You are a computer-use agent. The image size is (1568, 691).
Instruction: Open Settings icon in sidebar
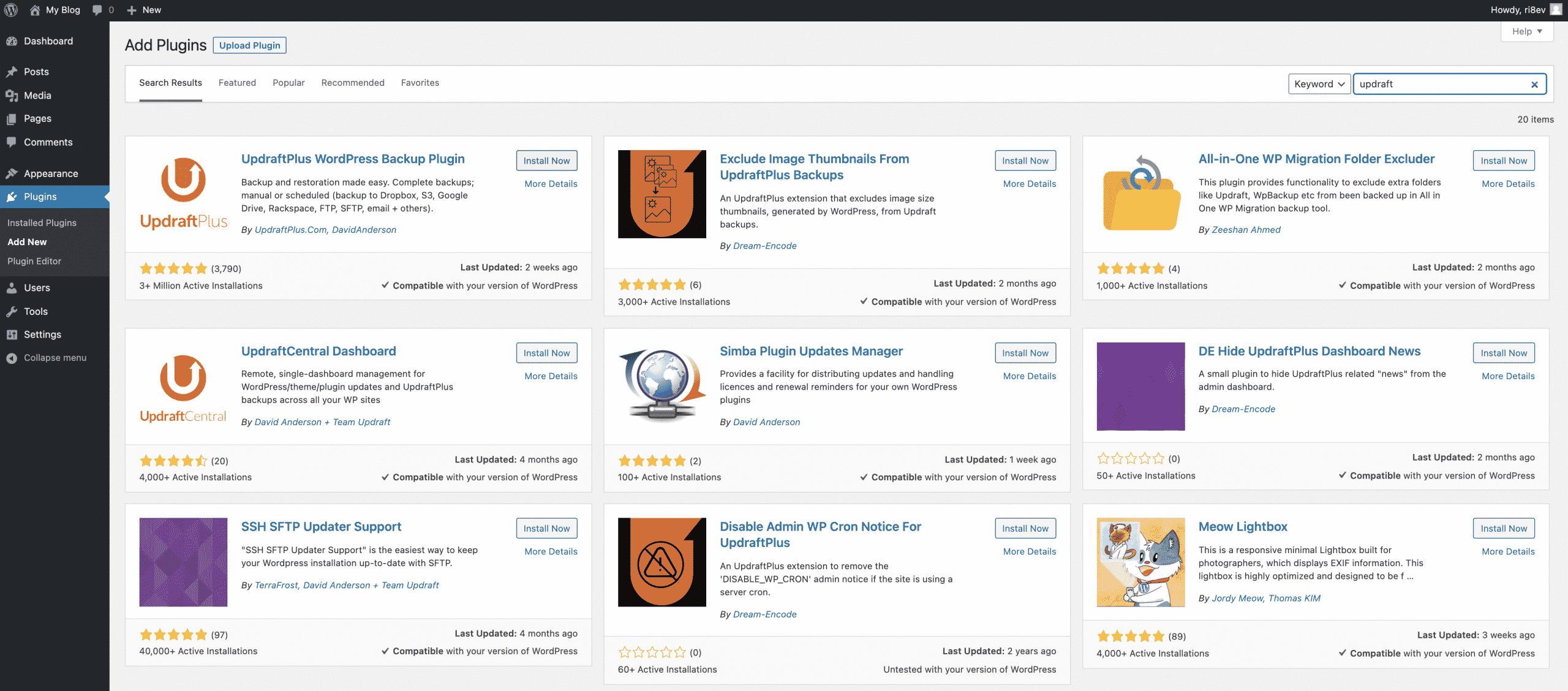(x=12, y=334)
